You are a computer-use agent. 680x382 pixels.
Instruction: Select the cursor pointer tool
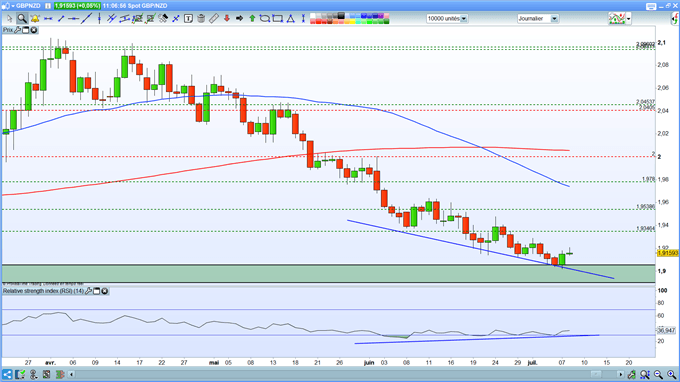(x=9, y=19)
